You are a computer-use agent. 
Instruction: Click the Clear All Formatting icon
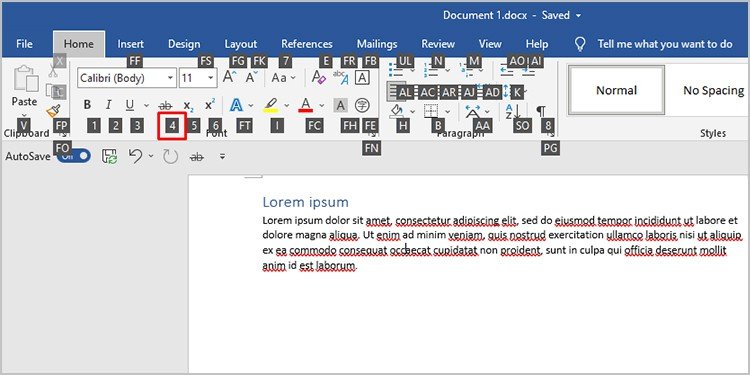[319, 77]
